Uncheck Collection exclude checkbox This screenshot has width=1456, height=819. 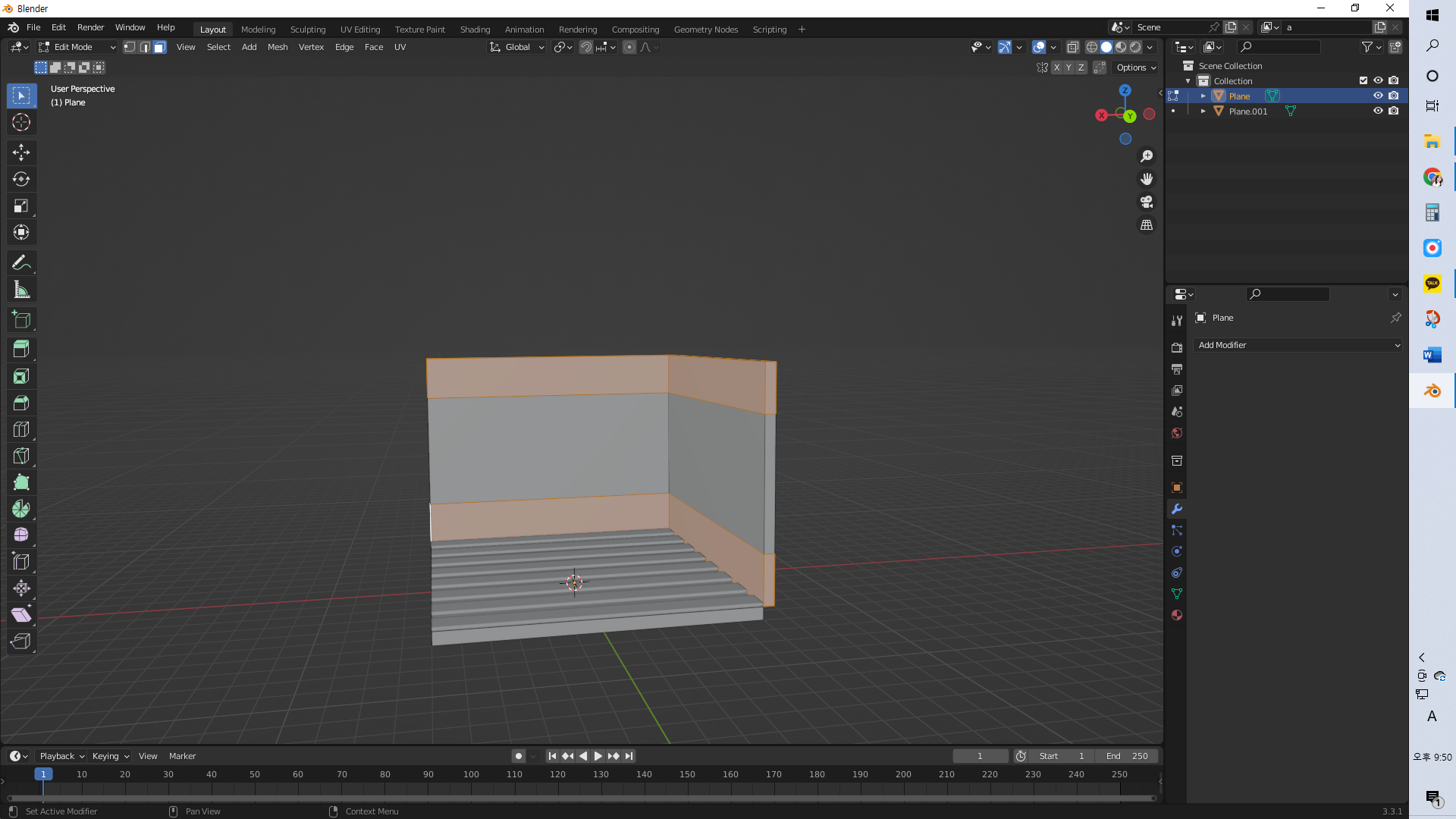(1363, 80)
